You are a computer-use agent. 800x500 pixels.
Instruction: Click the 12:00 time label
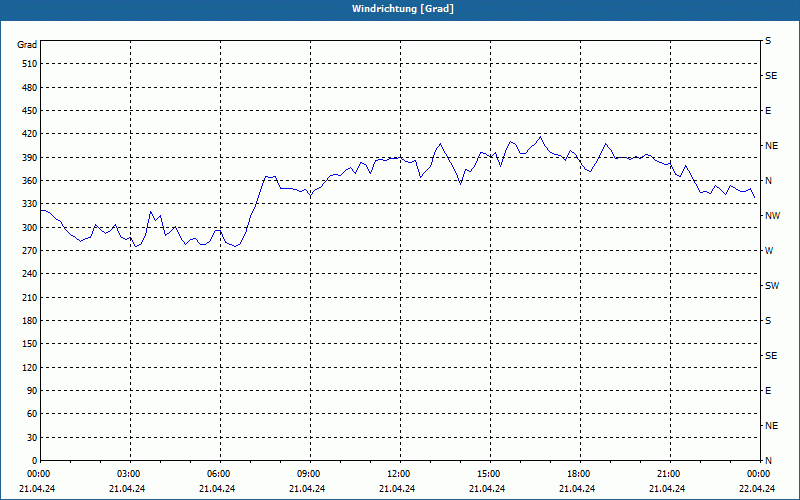coord(397,474)
